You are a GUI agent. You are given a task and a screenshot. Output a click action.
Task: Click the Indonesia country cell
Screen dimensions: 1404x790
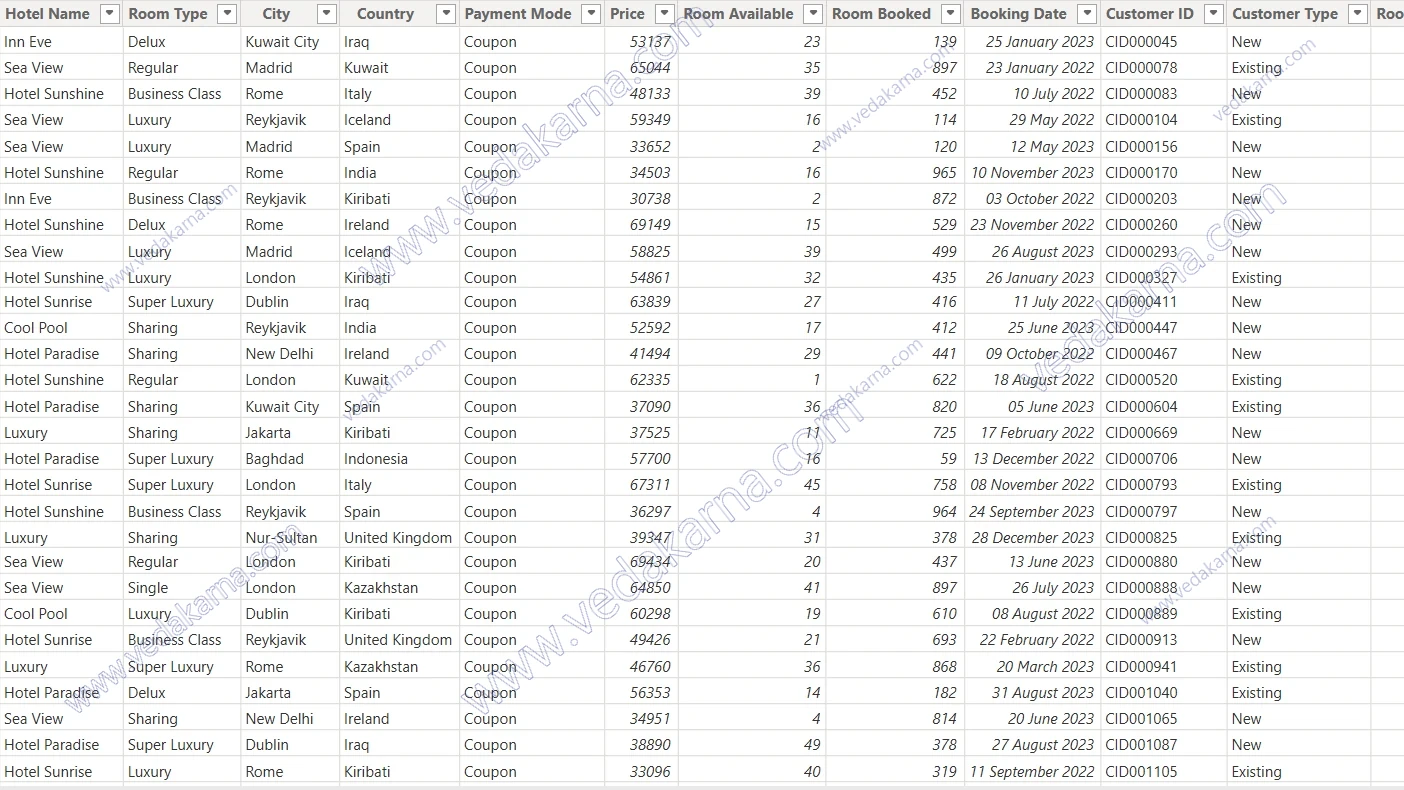pos(376,459)
